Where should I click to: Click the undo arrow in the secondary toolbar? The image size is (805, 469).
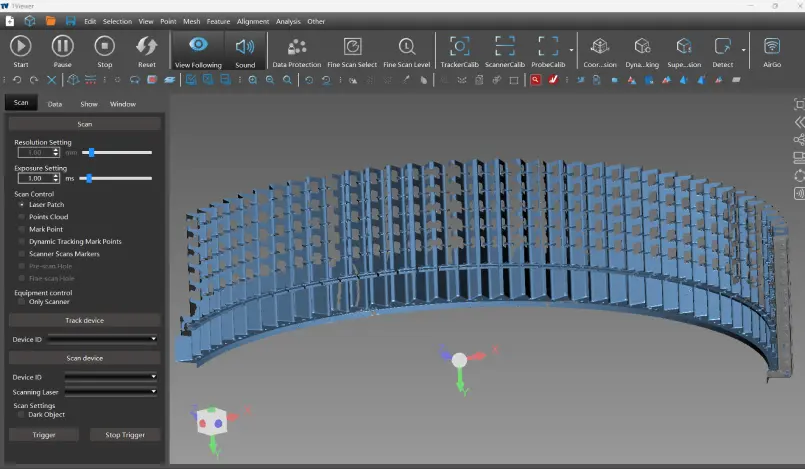17,80
